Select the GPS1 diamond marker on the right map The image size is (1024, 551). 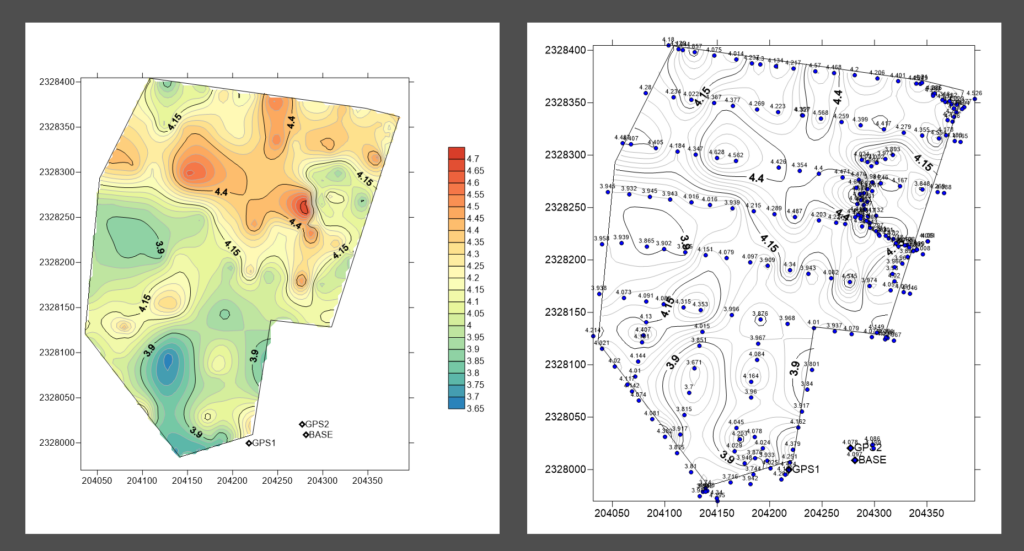788,469
